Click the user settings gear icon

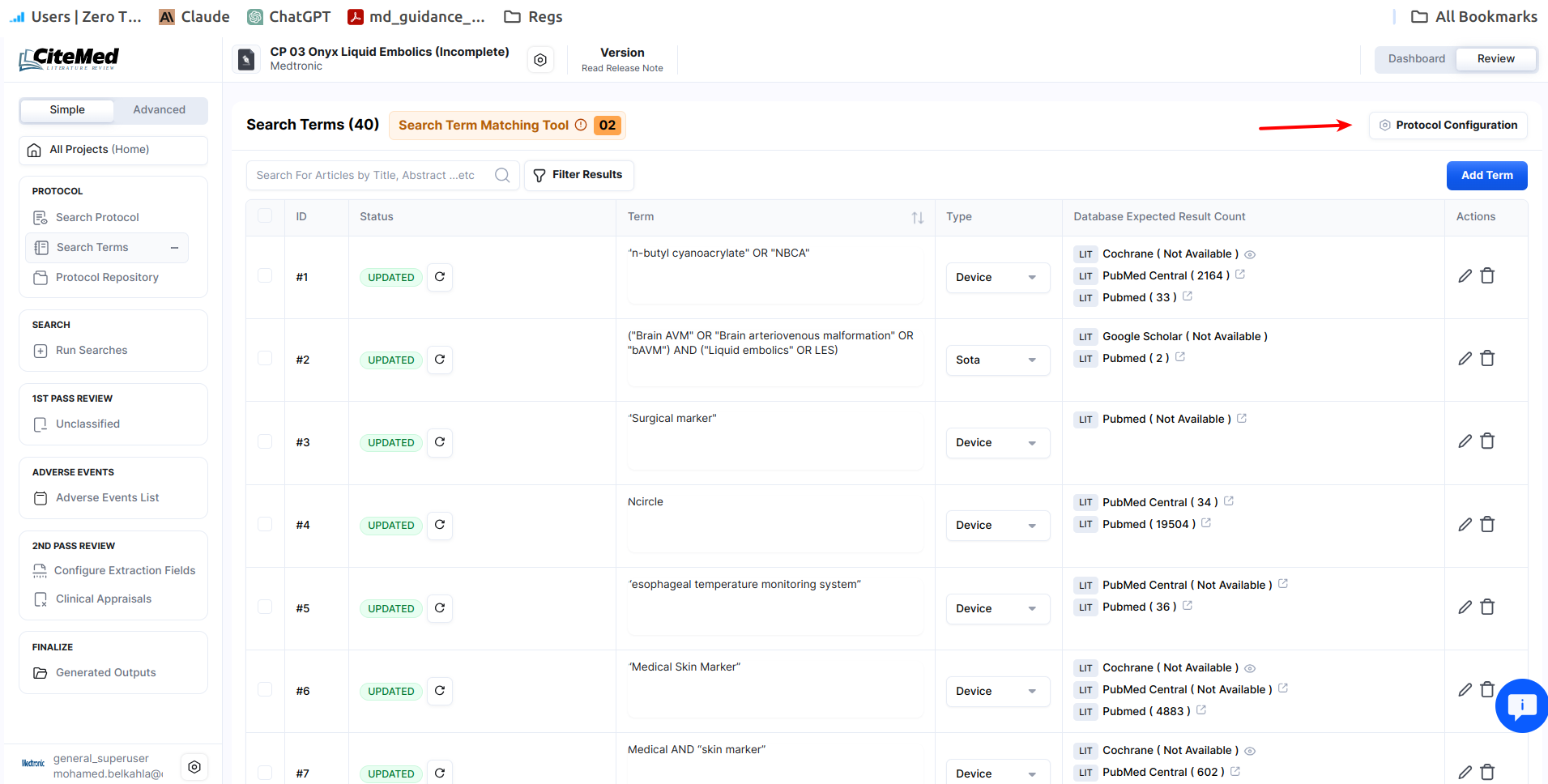[194, 766]
